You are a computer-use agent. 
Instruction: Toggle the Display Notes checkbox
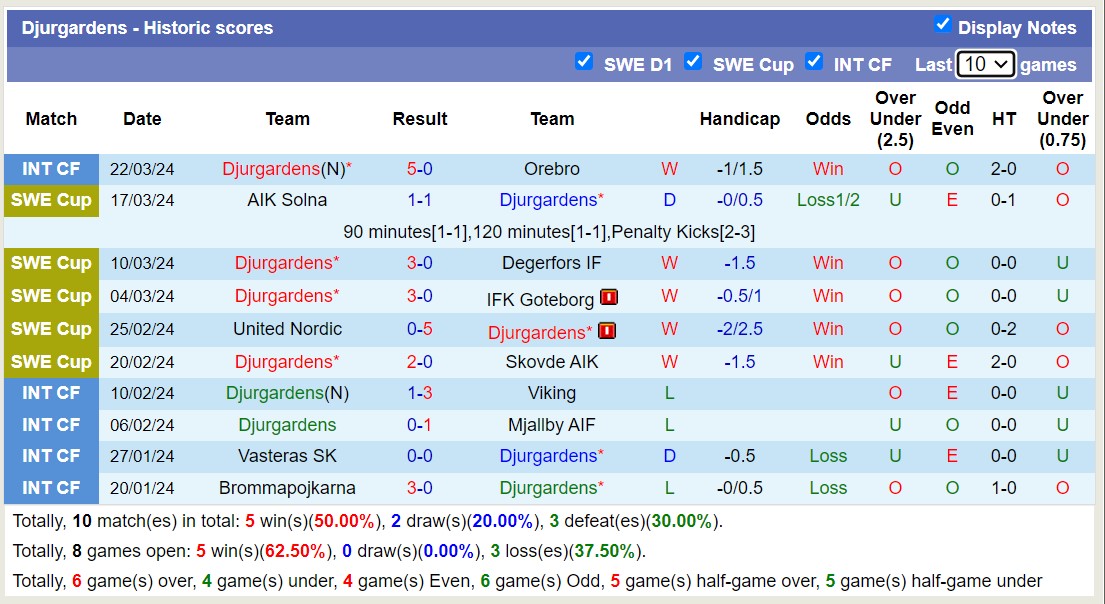[x=942, y=25]
